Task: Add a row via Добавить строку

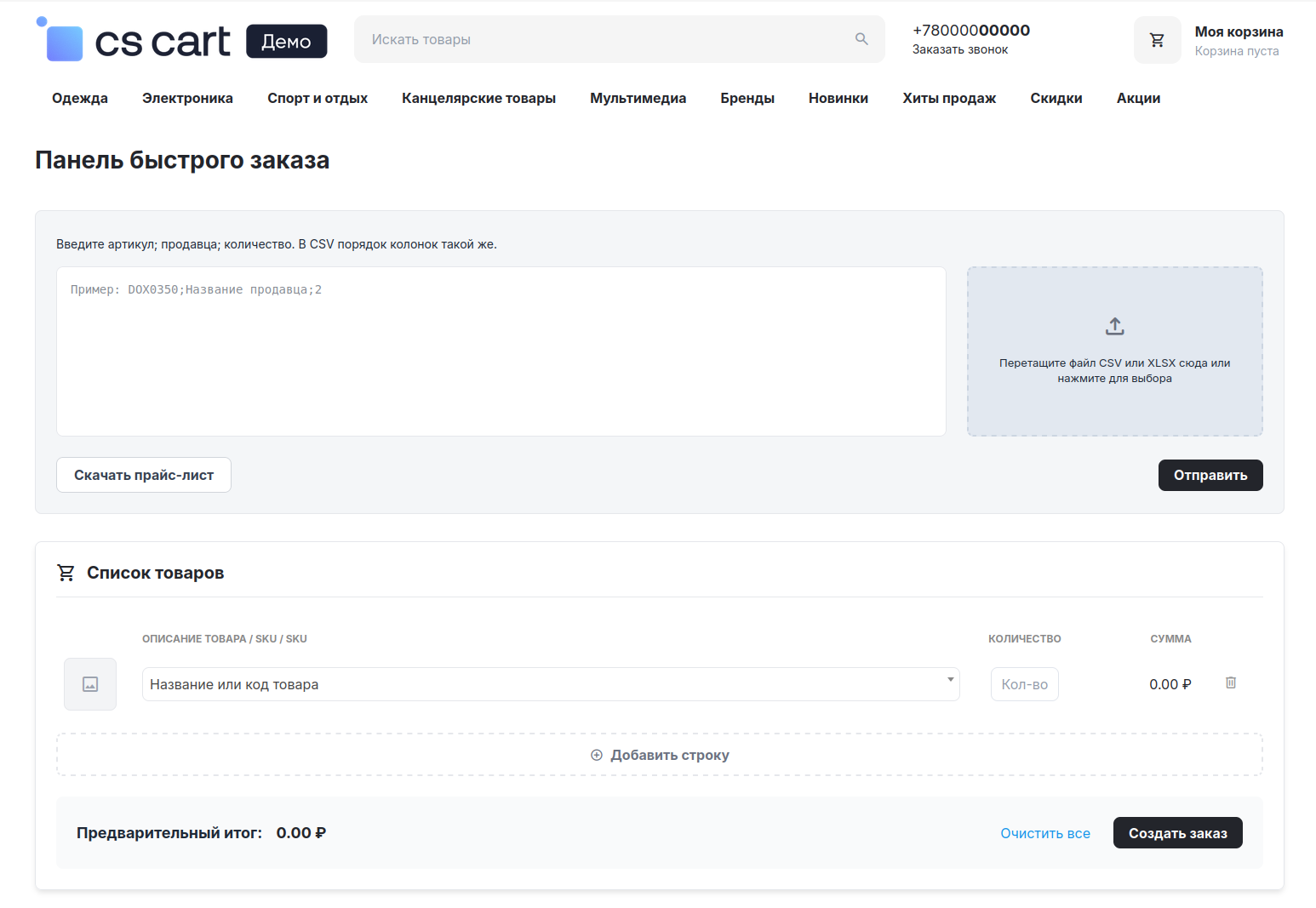Action: tap(660, 755)
